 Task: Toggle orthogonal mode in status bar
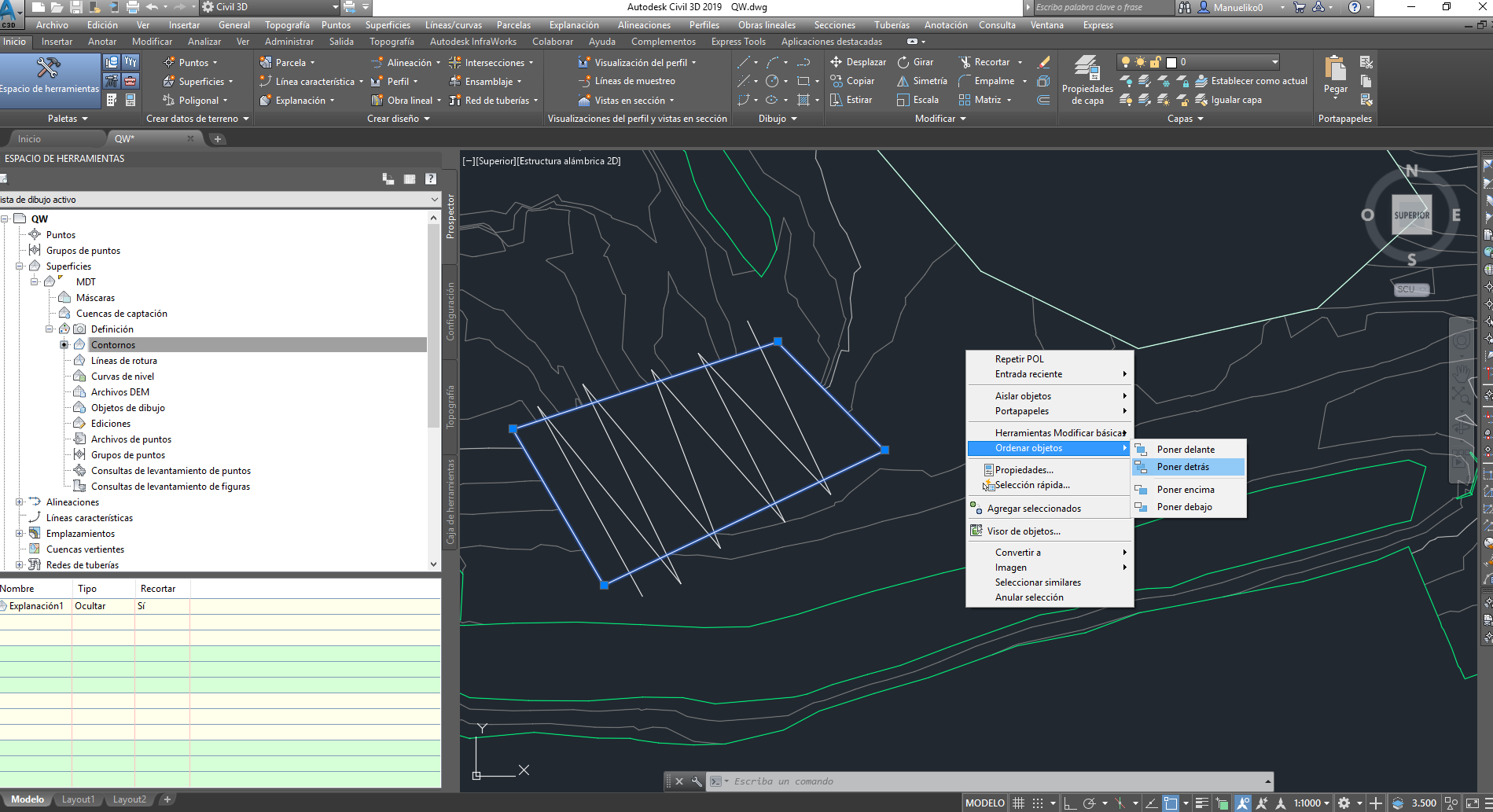[x=1069, y=803]
